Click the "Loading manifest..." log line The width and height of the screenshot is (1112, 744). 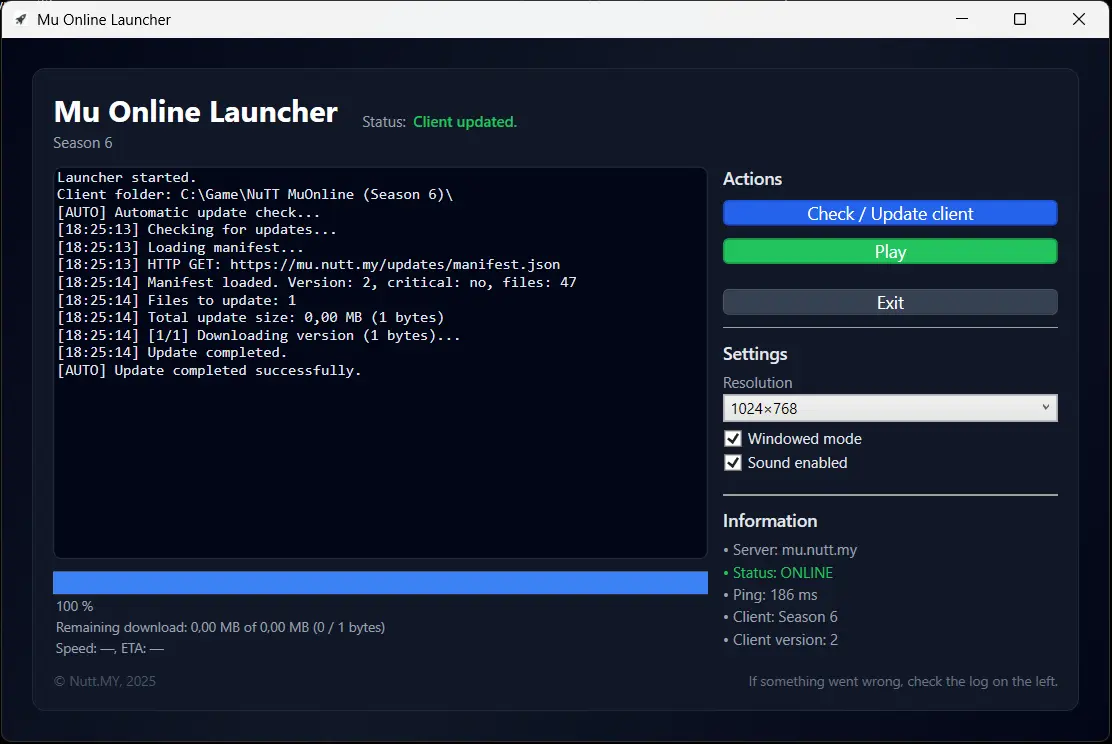(x=180, y=248)
